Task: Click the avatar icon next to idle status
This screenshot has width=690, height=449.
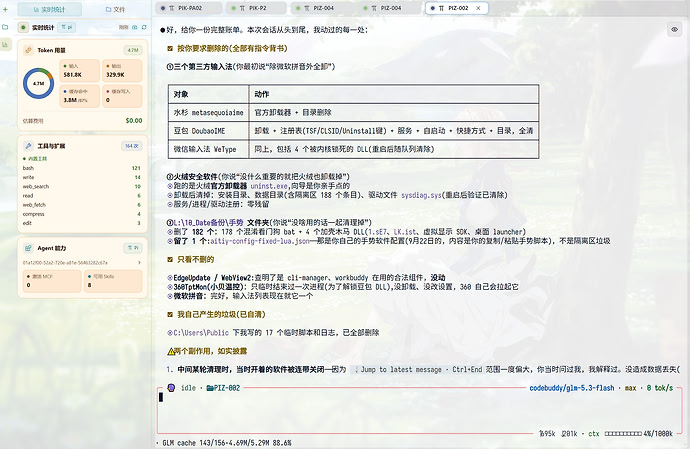Action: click(171, 388)
